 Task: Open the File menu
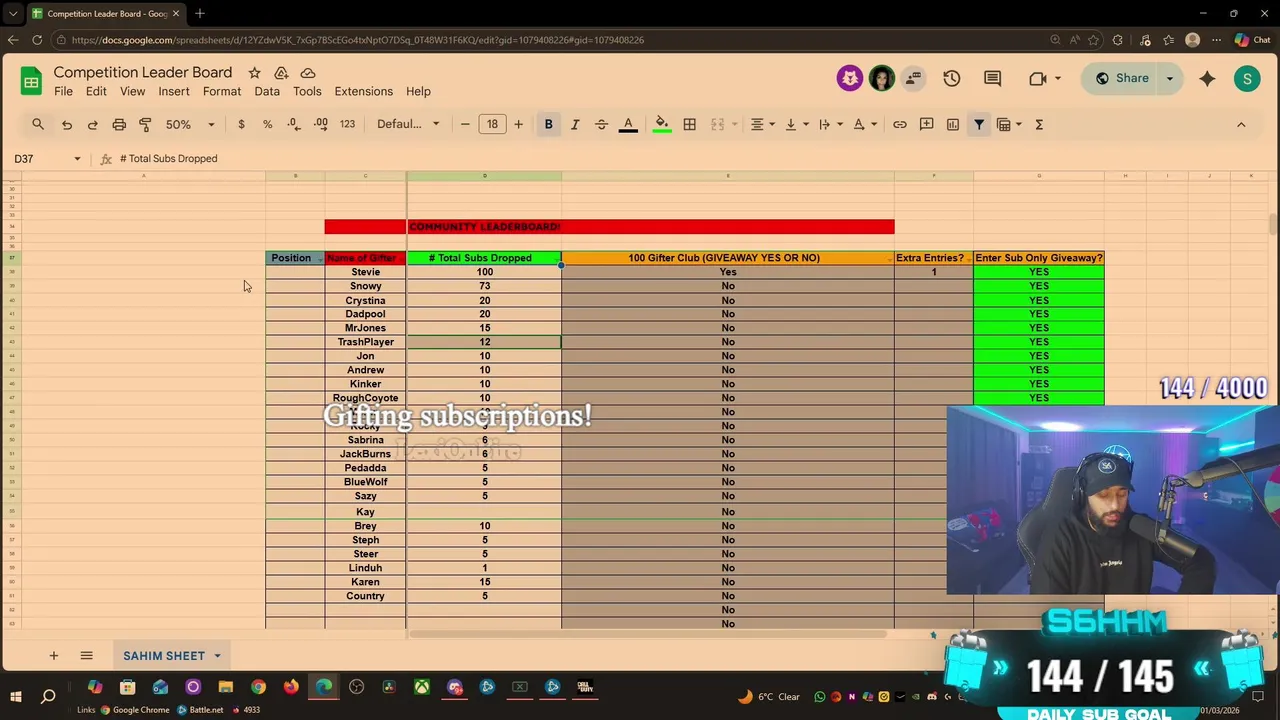63,91
